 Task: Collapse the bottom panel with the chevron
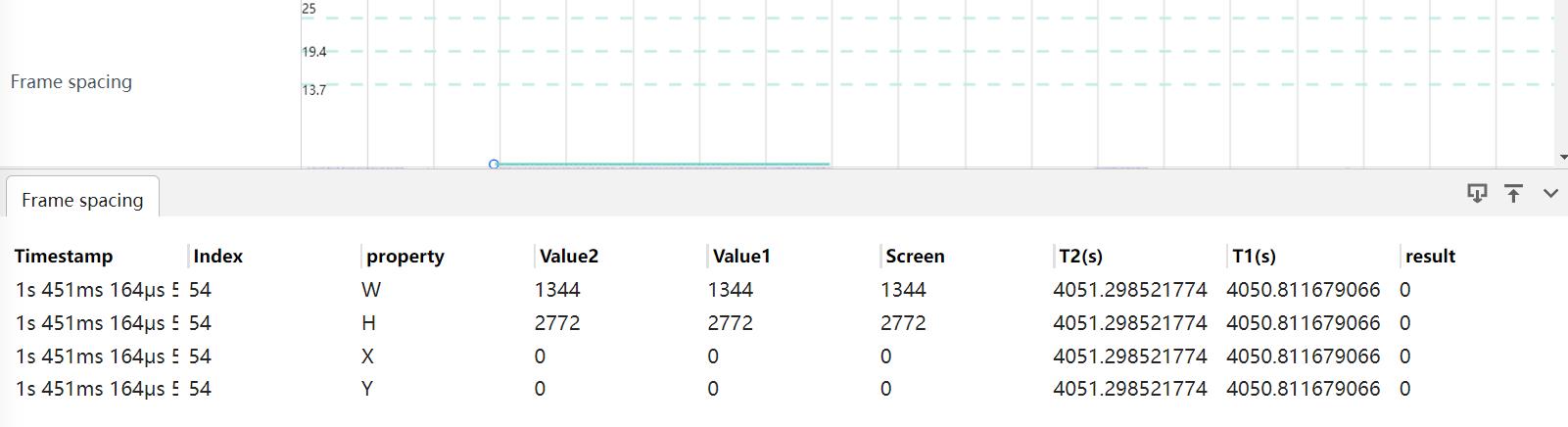point(1550,193)
